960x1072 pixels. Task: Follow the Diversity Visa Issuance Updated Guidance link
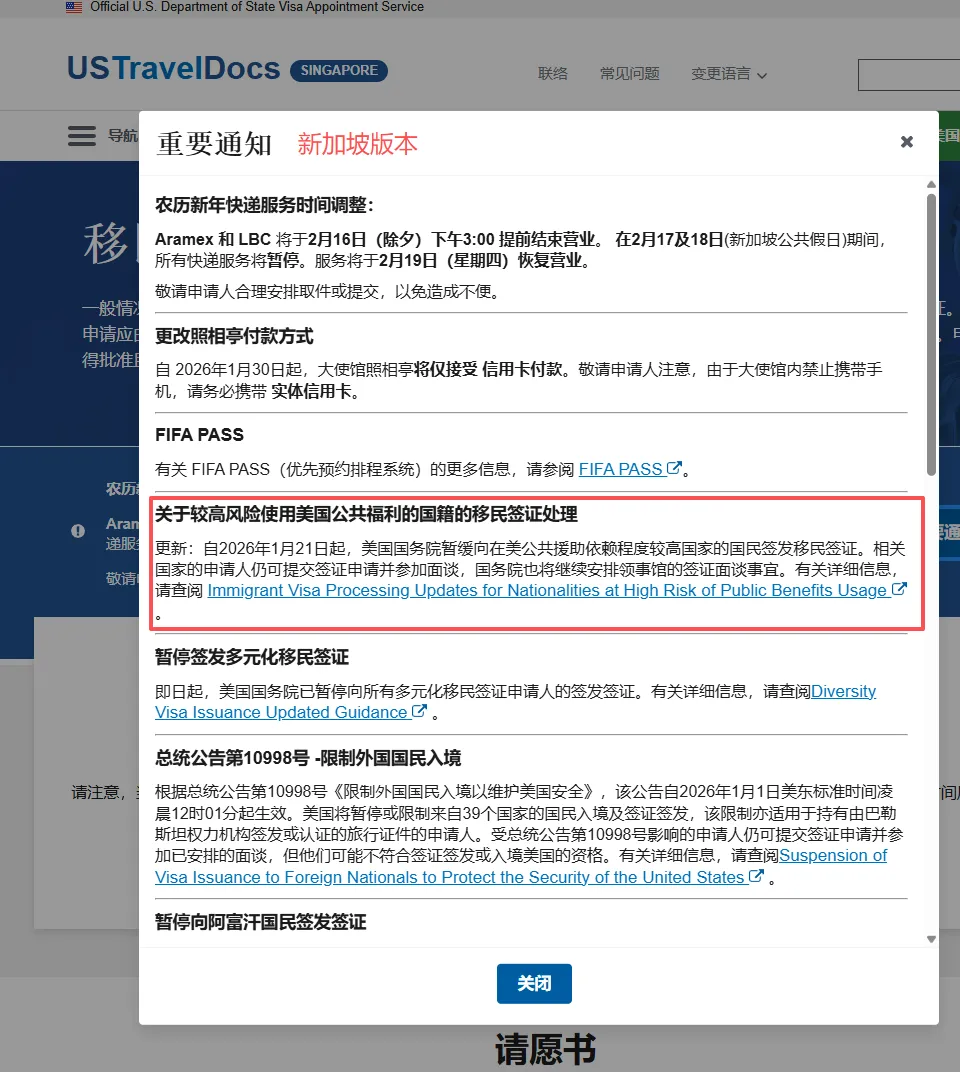pos(280,713)
